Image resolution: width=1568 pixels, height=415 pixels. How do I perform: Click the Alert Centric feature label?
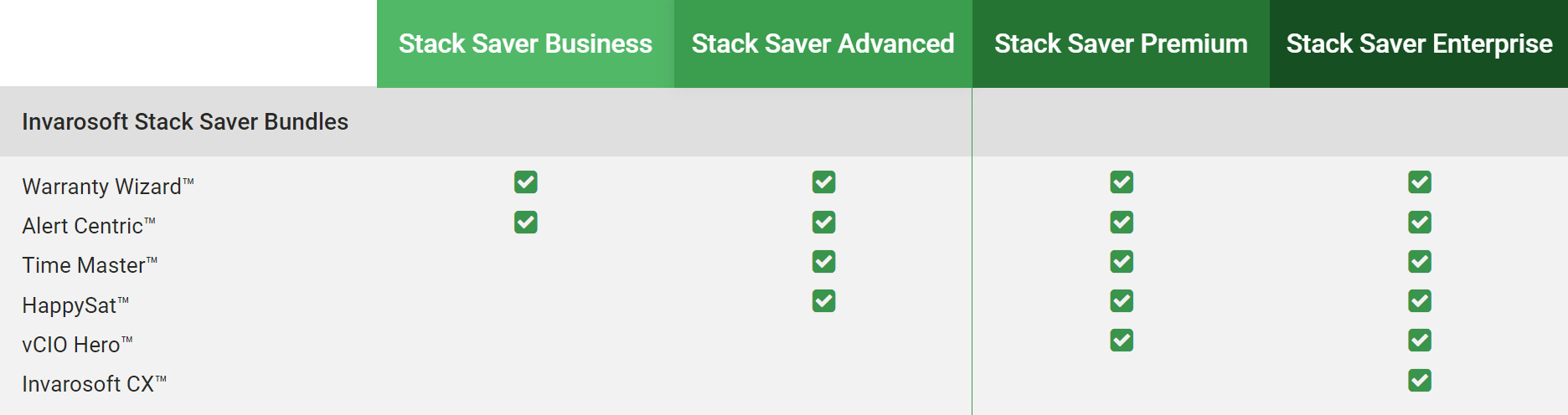(x=83, y=226)
